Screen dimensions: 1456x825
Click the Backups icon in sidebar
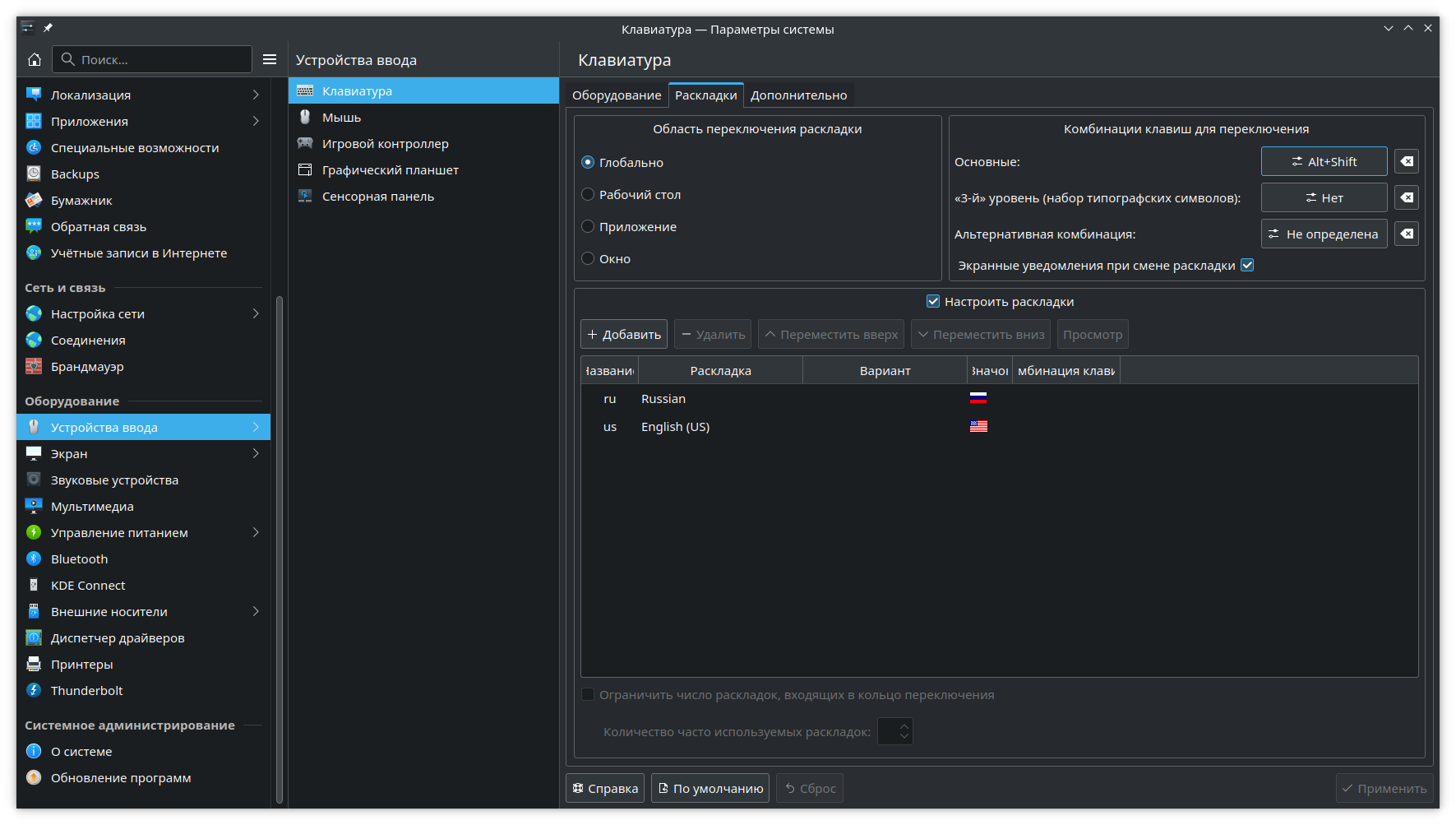tap(34, 174)
